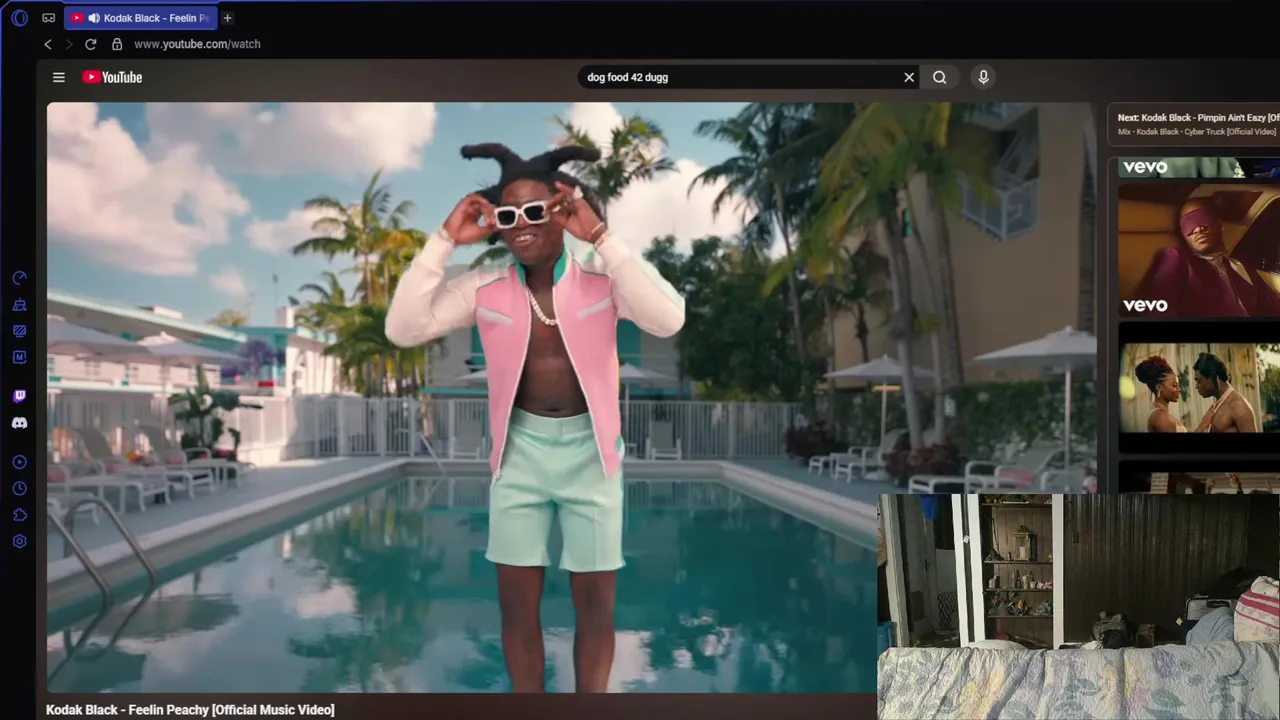The height and width of the screenshot is (720, 1280).
Task: Go forward with the browser forward arrow
Action: (x=69, y=44)
